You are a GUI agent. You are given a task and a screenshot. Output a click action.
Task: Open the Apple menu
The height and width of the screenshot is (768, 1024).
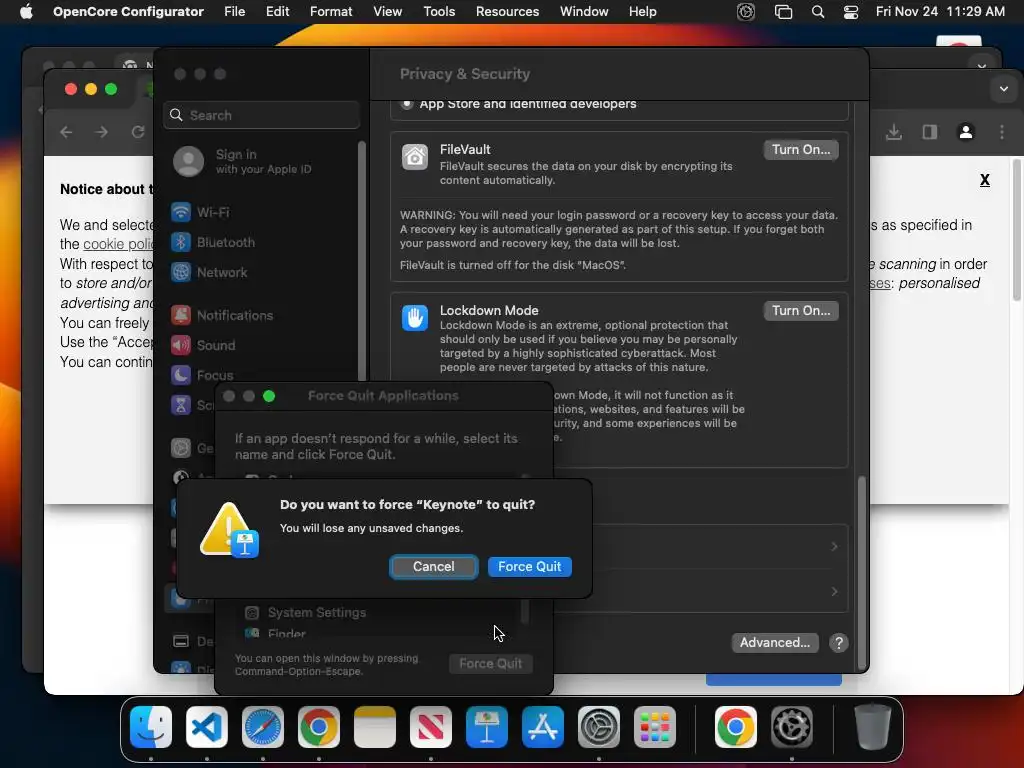pyautogui.click(x=26, y=12)
